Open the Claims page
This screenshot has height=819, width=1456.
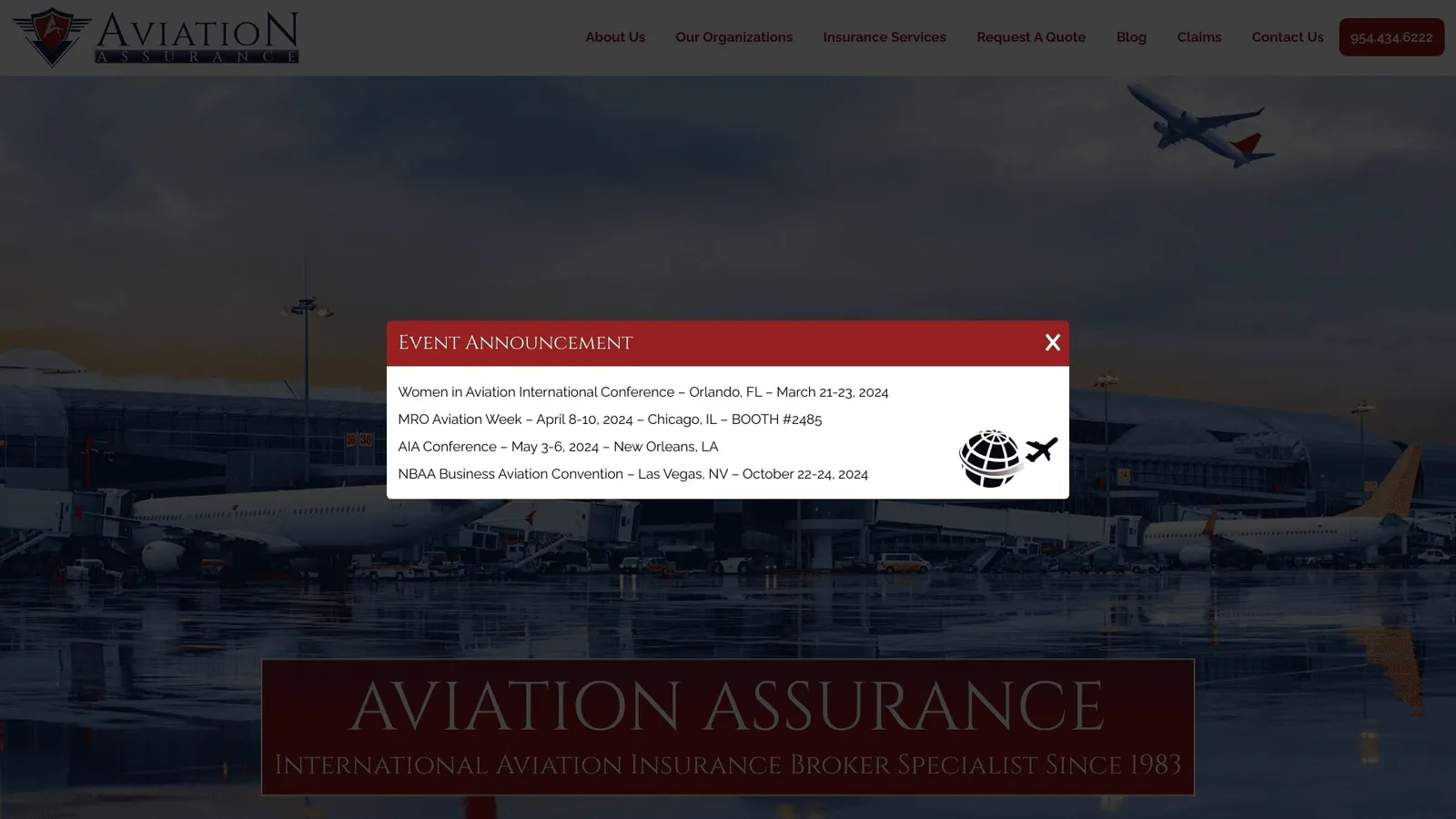tap(1199, 37)
